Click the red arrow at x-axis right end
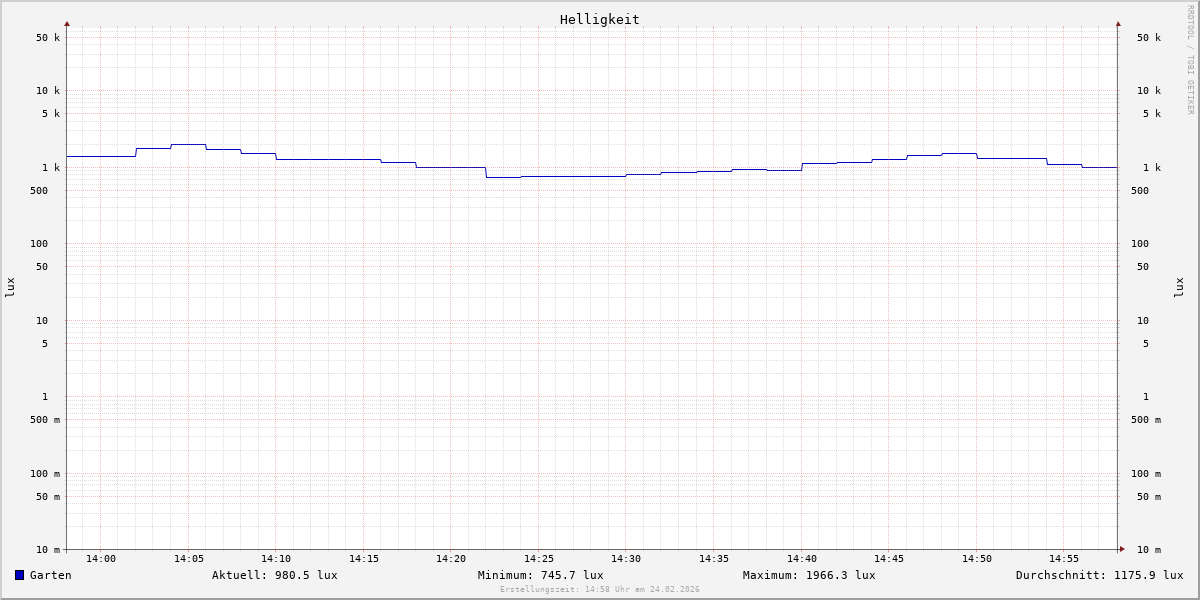Screen dimensions: 1200x600 (1122, 549)
